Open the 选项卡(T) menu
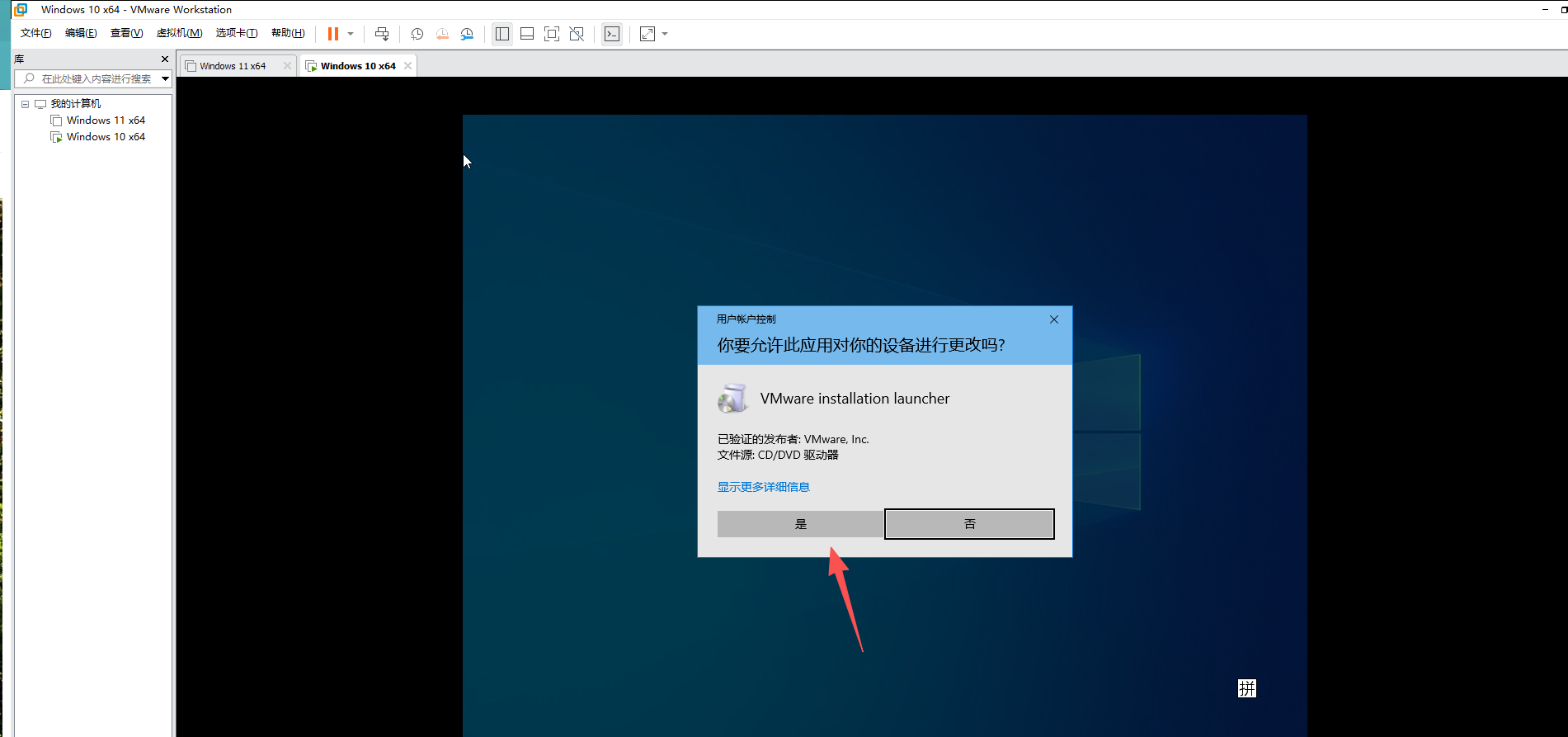 coord(237,33)
